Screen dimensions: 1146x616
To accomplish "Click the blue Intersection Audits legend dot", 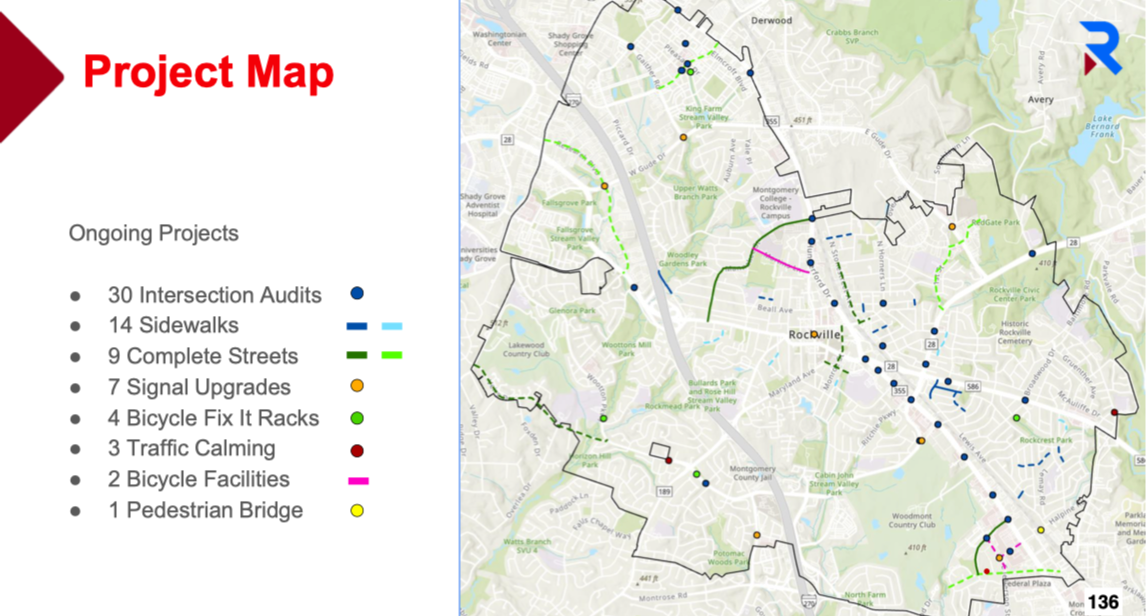I will (357, 294).
